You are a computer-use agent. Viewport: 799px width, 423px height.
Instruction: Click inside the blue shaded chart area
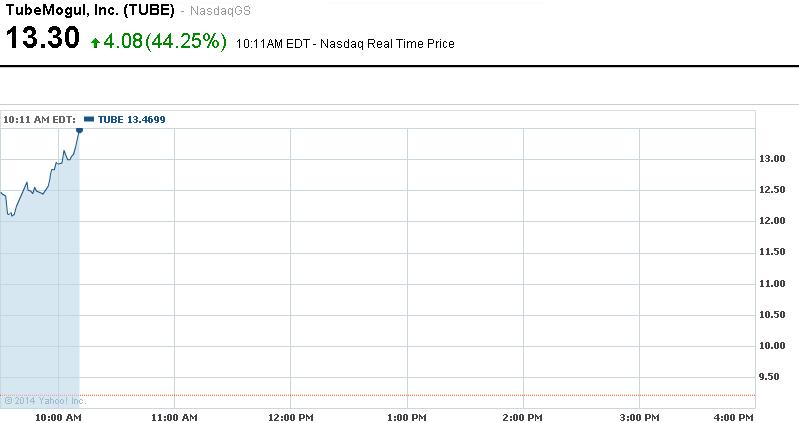tap(40, 300)
